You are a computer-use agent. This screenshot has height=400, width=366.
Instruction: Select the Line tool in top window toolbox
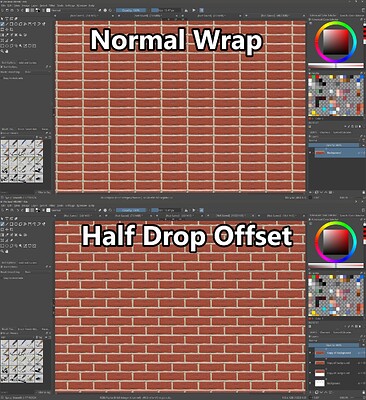click(x=7, y=24)
